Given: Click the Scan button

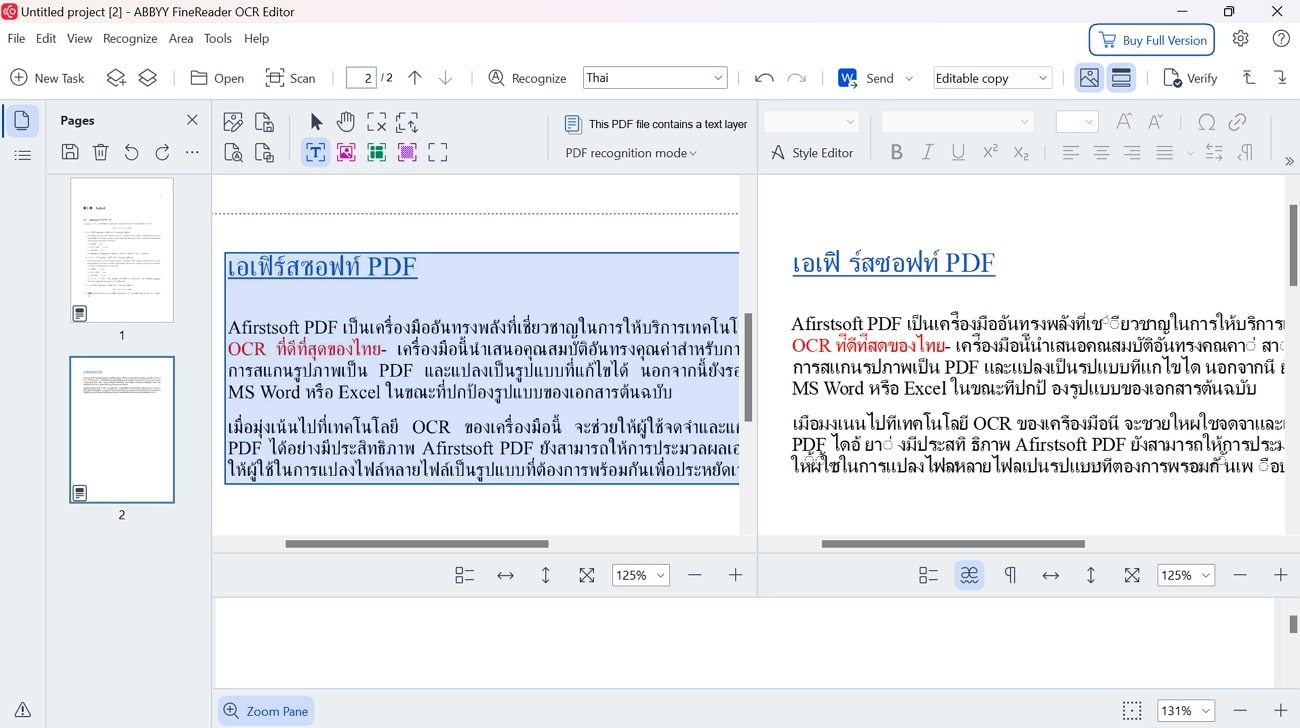Looking at the screenshot, I should point(290,78).
